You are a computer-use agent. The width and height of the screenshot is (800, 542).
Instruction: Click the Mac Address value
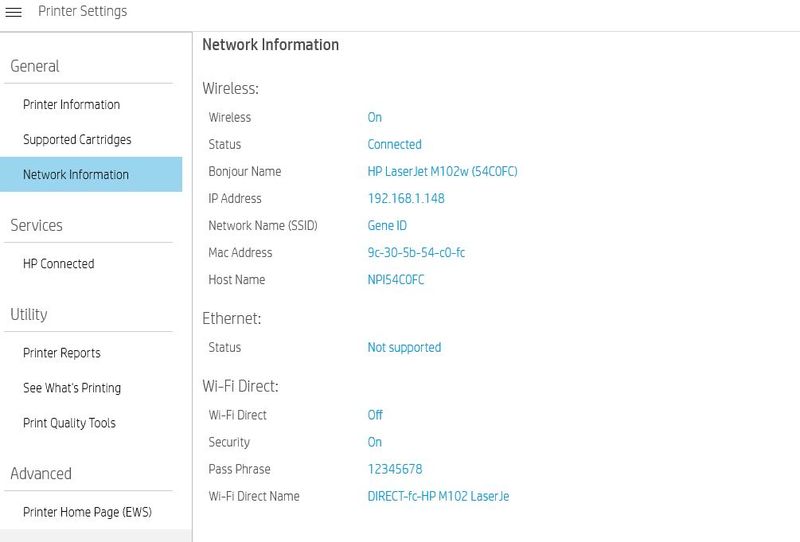click(x=416, y=253)
